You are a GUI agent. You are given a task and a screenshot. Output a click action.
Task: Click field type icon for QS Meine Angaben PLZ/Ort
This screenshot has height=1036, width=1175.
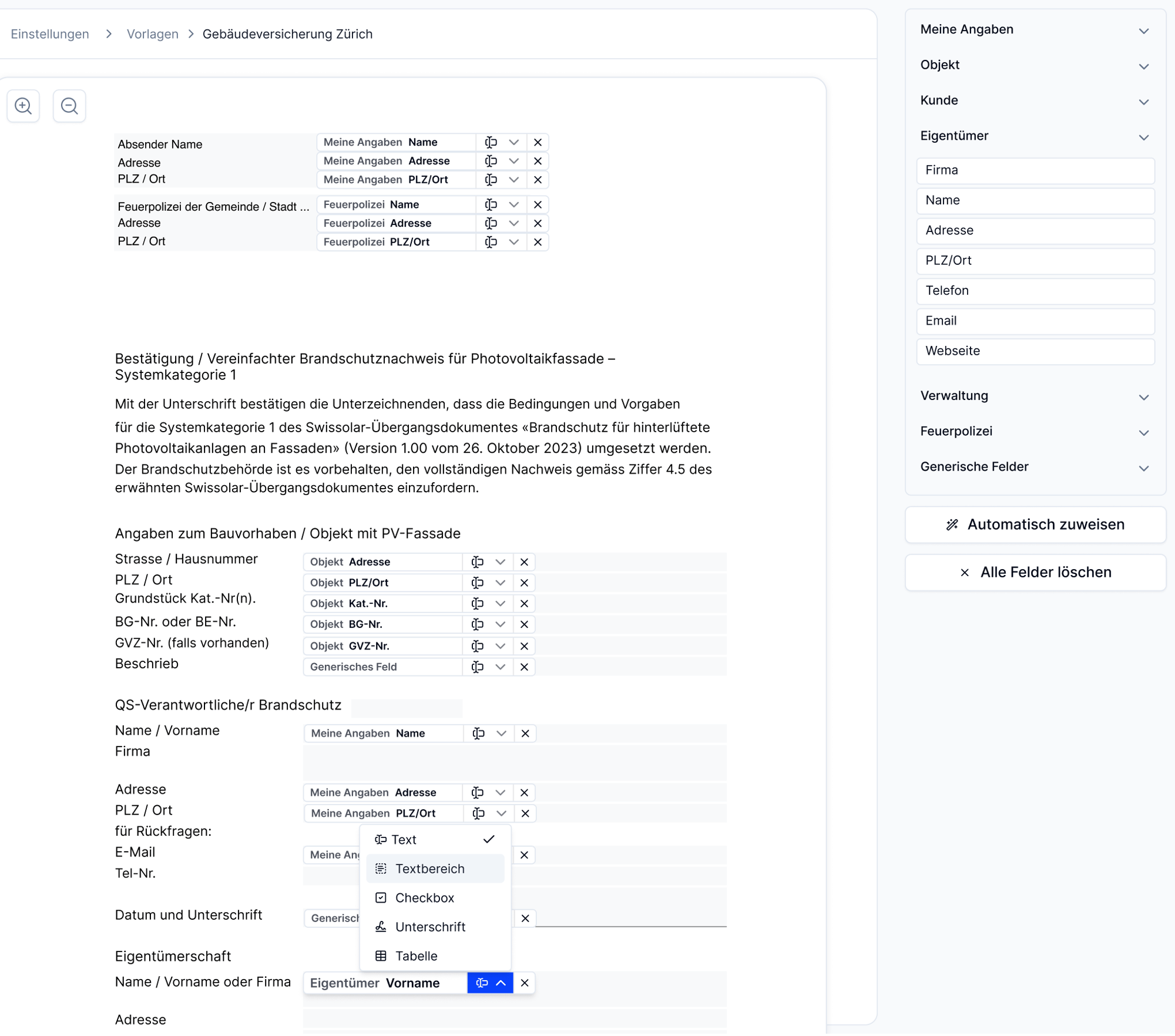pos(478,814)
